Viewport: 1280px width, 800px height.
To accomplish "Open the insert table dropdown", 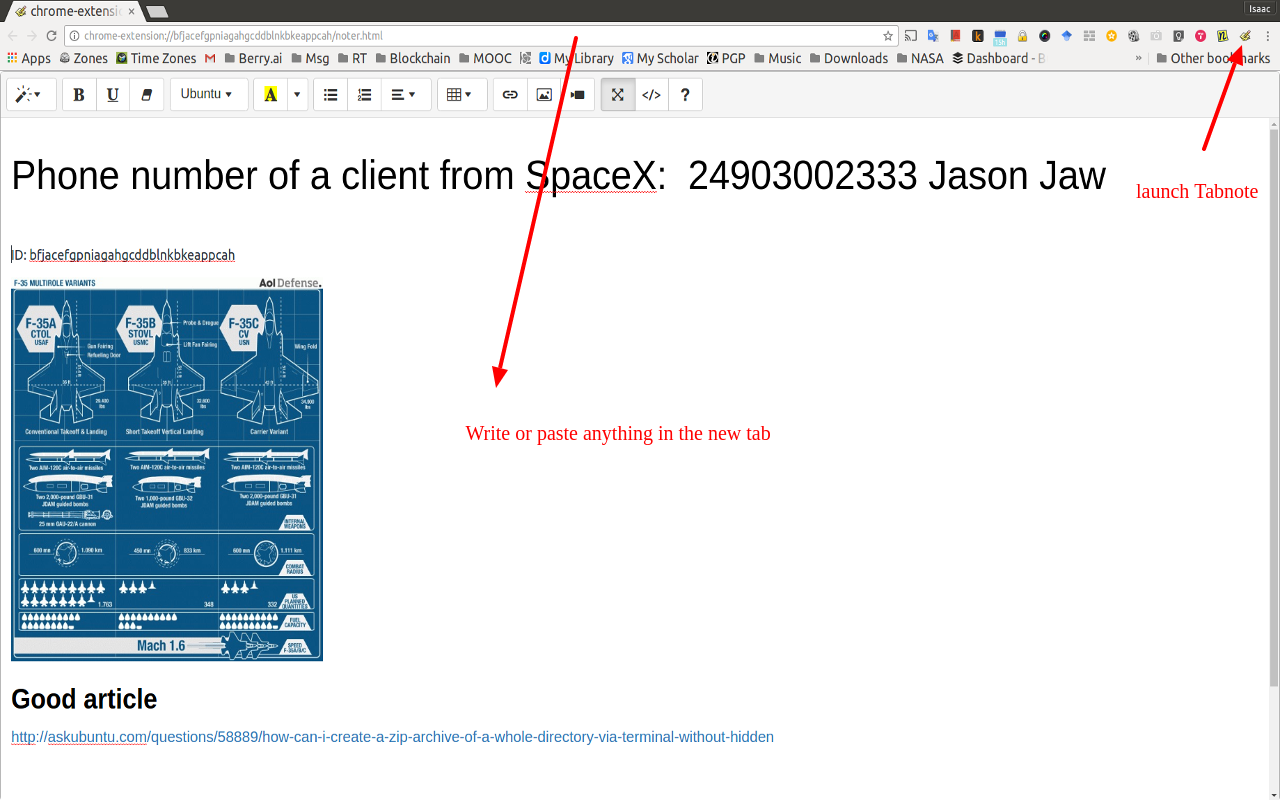I will (460, 95).
